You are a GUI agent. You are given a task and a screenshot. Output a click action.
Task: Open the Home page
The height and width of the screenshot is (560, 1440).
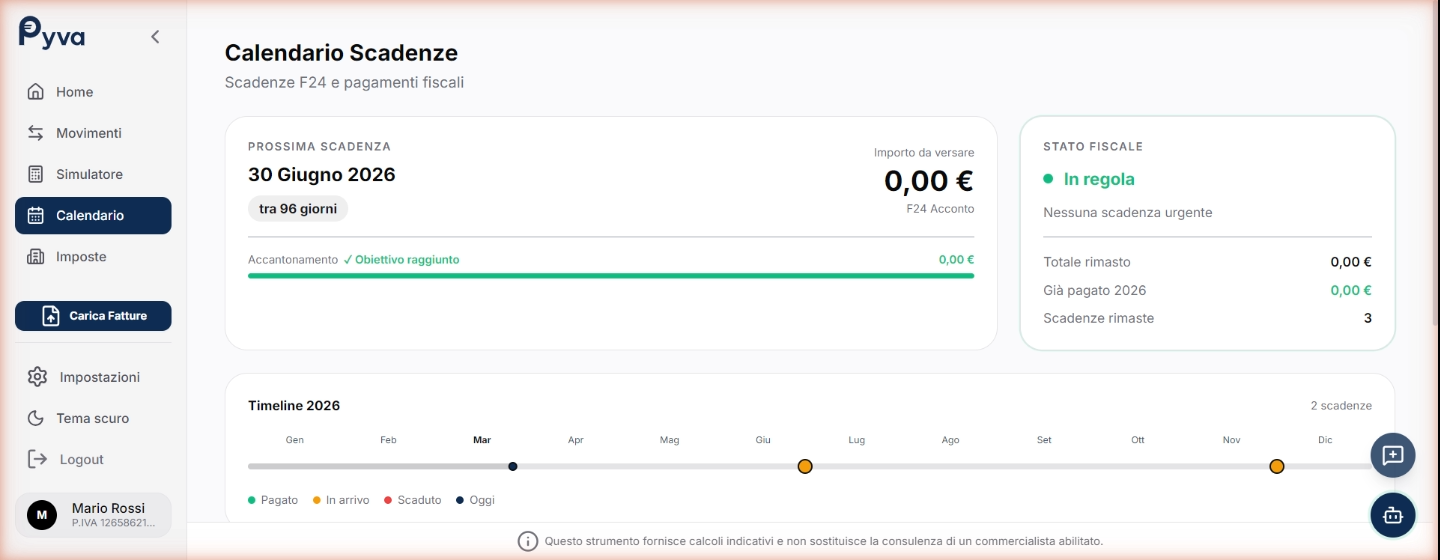coord(74,92)
